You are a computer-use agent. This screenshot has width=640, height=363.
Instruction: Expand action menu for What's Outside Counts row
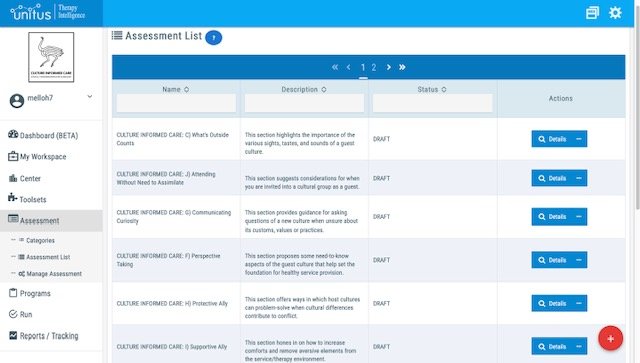pos(579,139)
